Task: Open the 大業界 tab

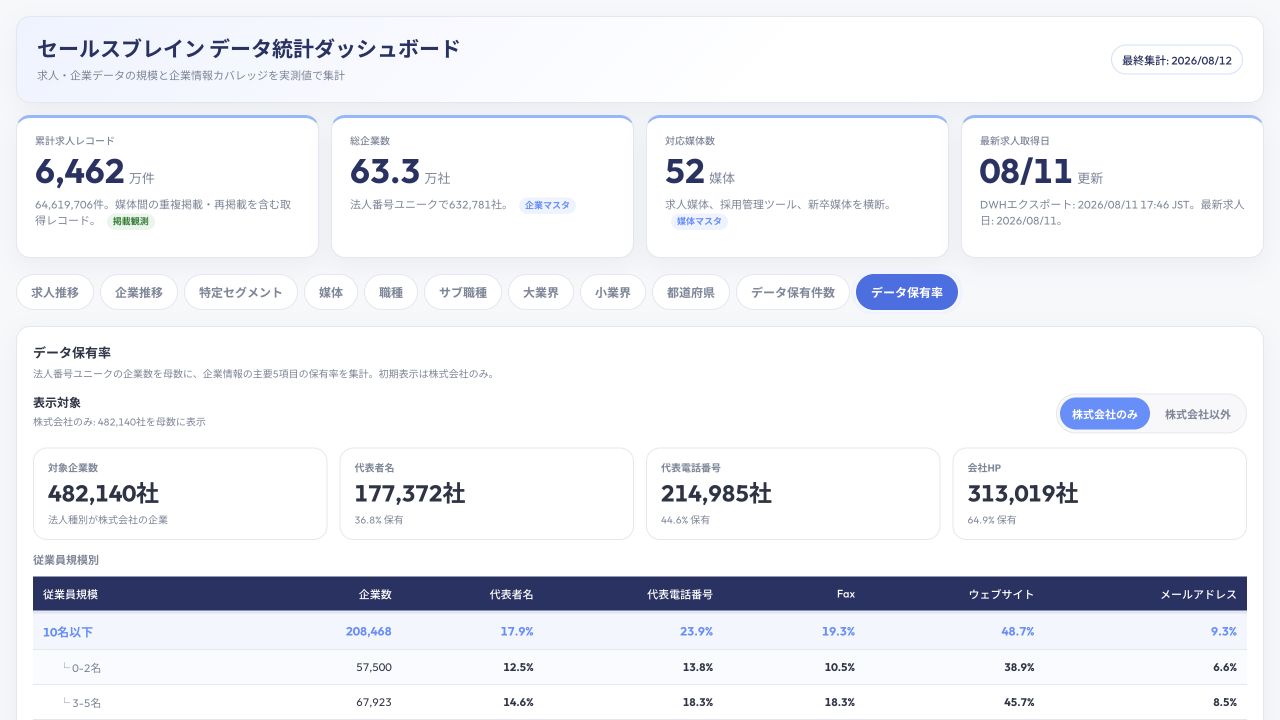Action: tap(541, 293)
